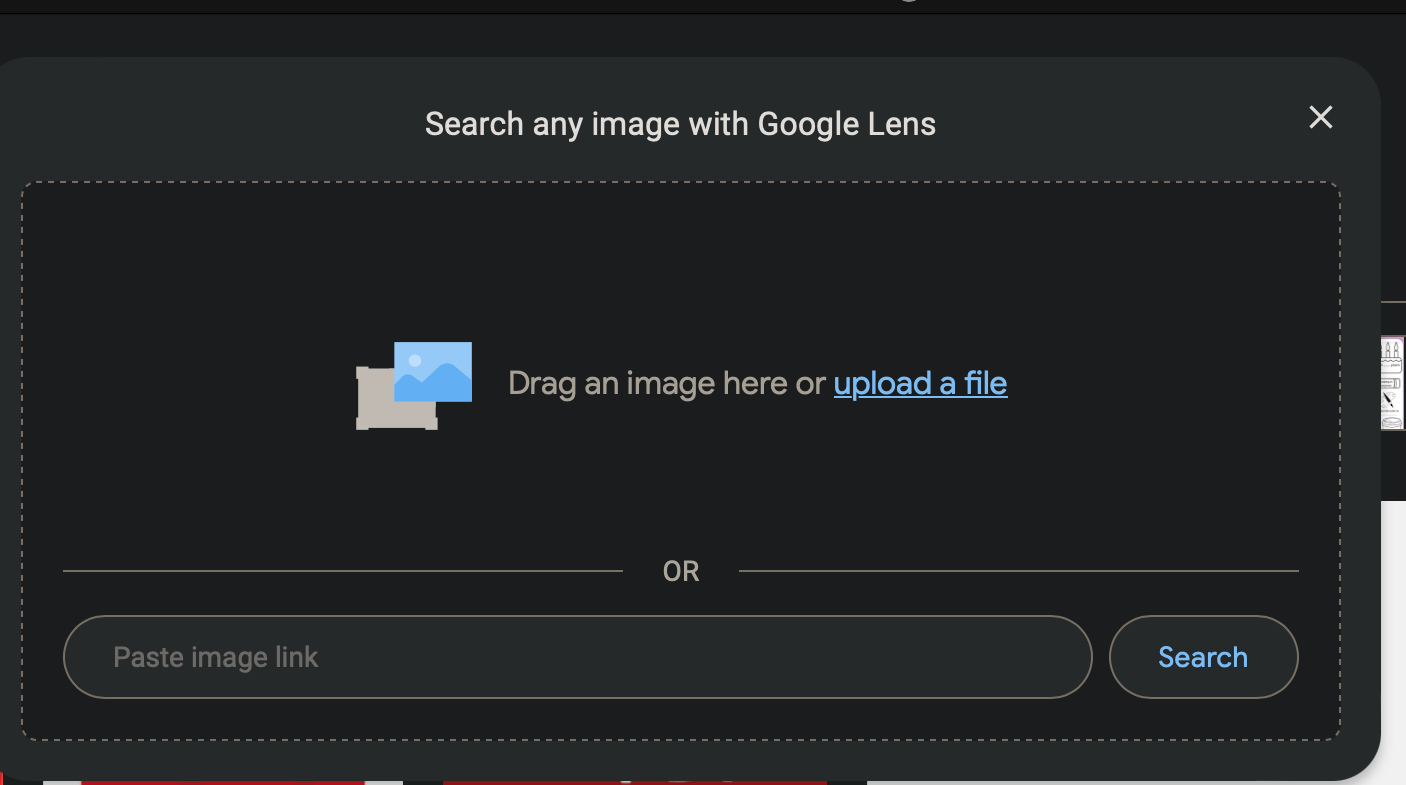
Task: Click the "Drag an image here or" text
Action: tap(667, 383)
